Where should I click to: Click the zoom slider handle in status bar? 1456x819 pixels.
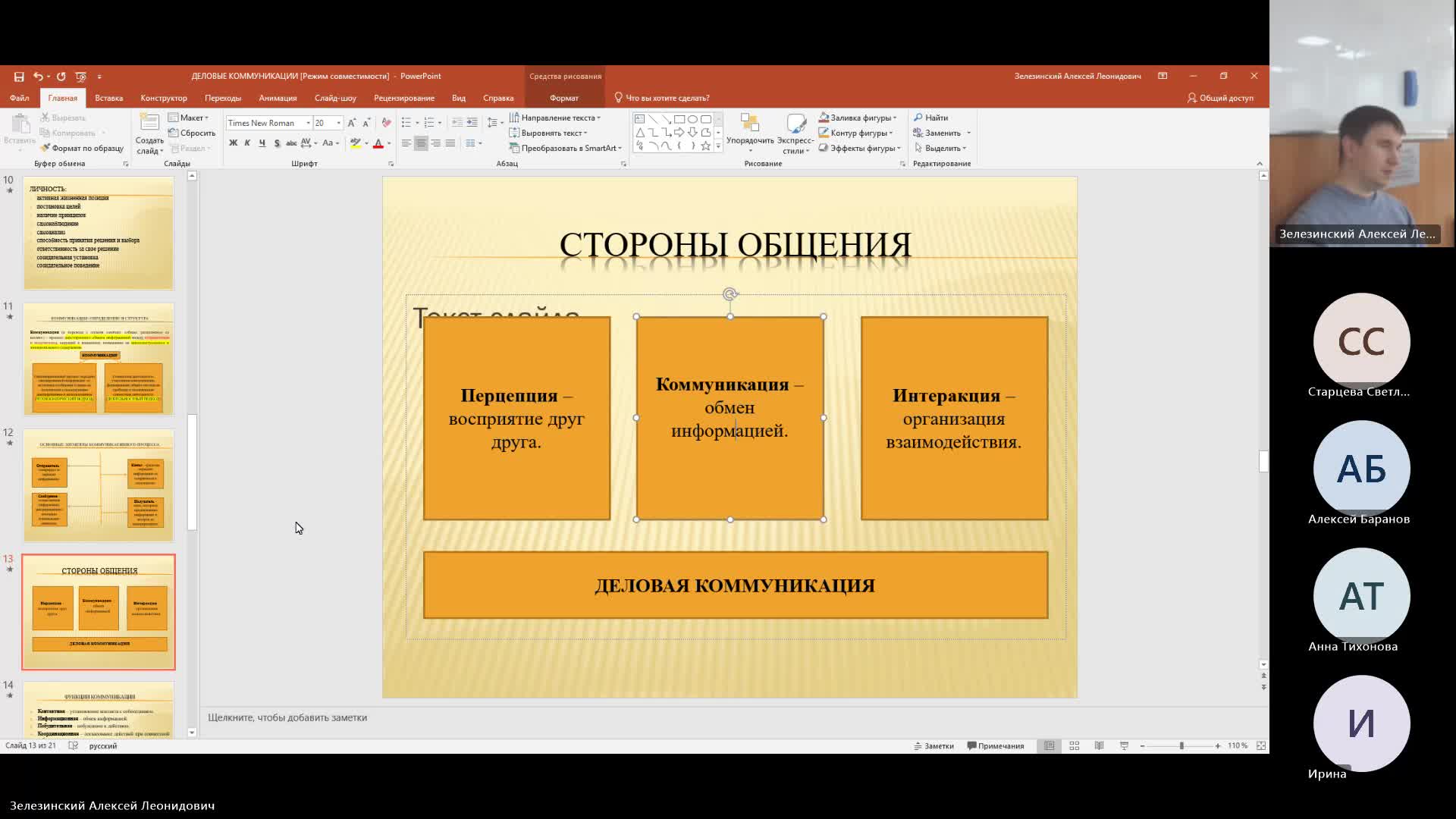pyautogui.click(x=1181, y=746)
